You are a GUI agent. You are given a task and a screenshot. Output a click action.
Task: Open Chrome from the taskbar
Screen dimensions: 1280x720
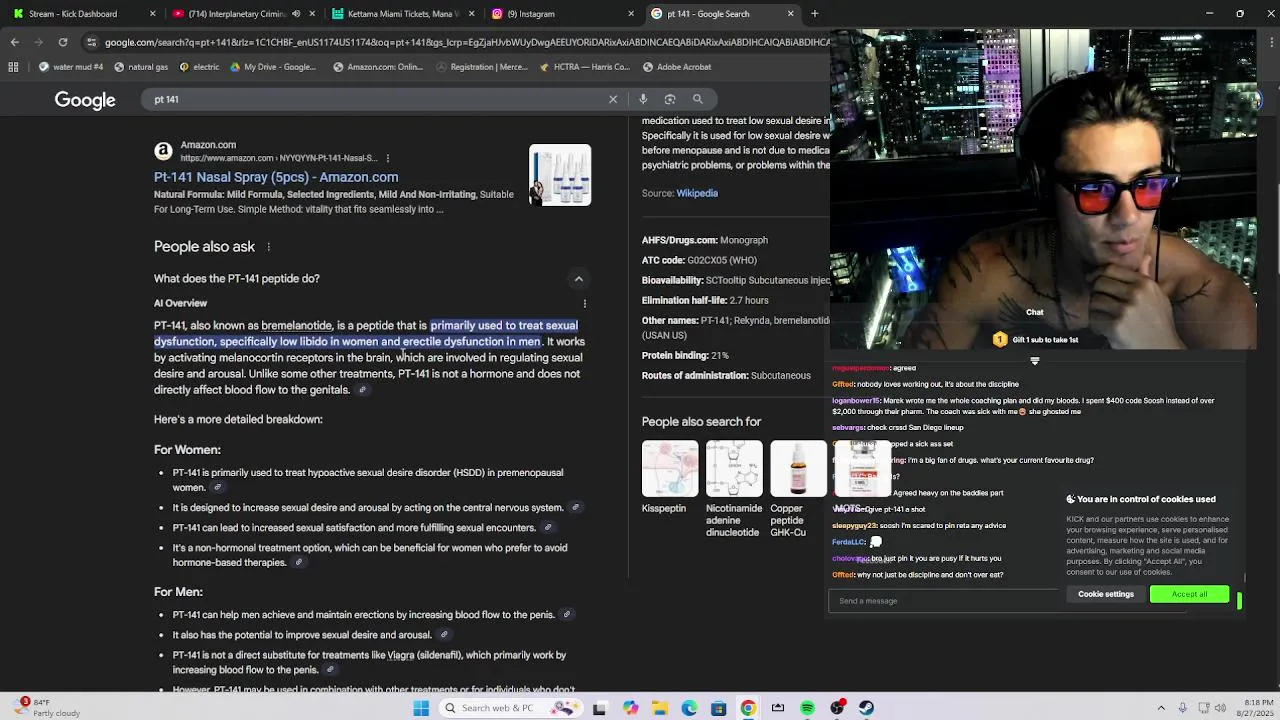pos(748,708)
